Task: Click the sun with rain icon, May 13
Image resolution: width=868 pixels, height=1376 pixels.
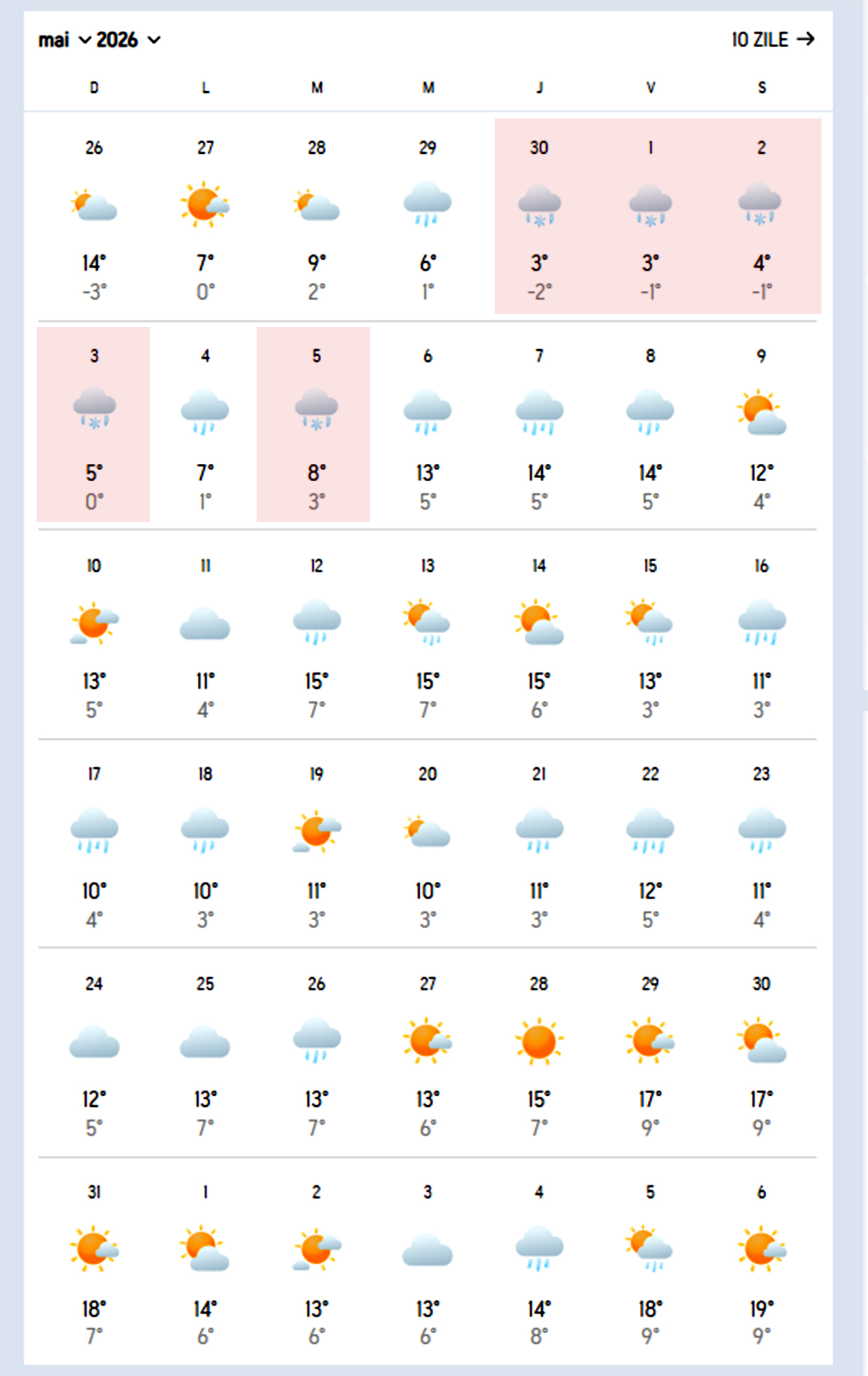Action: pyautogui.click(x=427, y=621)
